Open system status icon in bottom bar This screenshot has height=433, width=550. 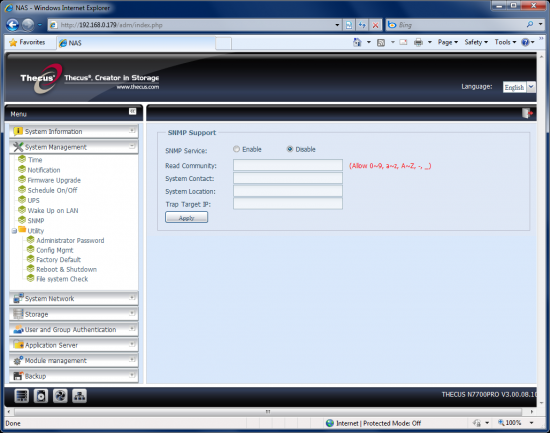point(21,396)
